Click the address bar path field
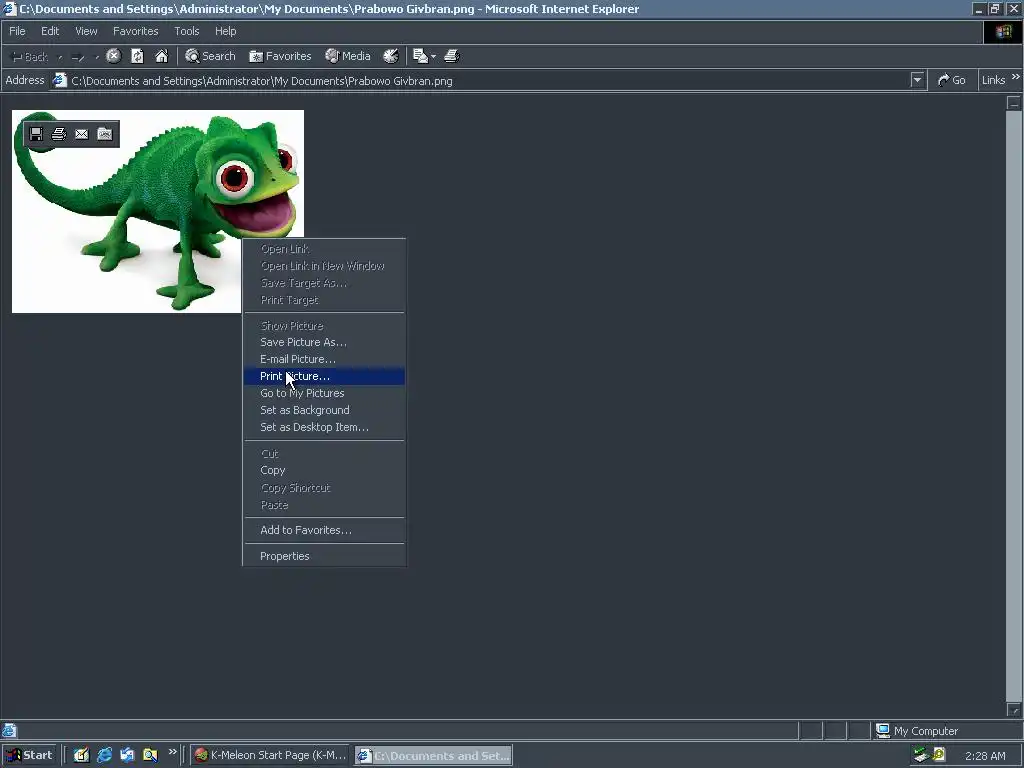This screenshot has width=1024, height=768. 489,81
